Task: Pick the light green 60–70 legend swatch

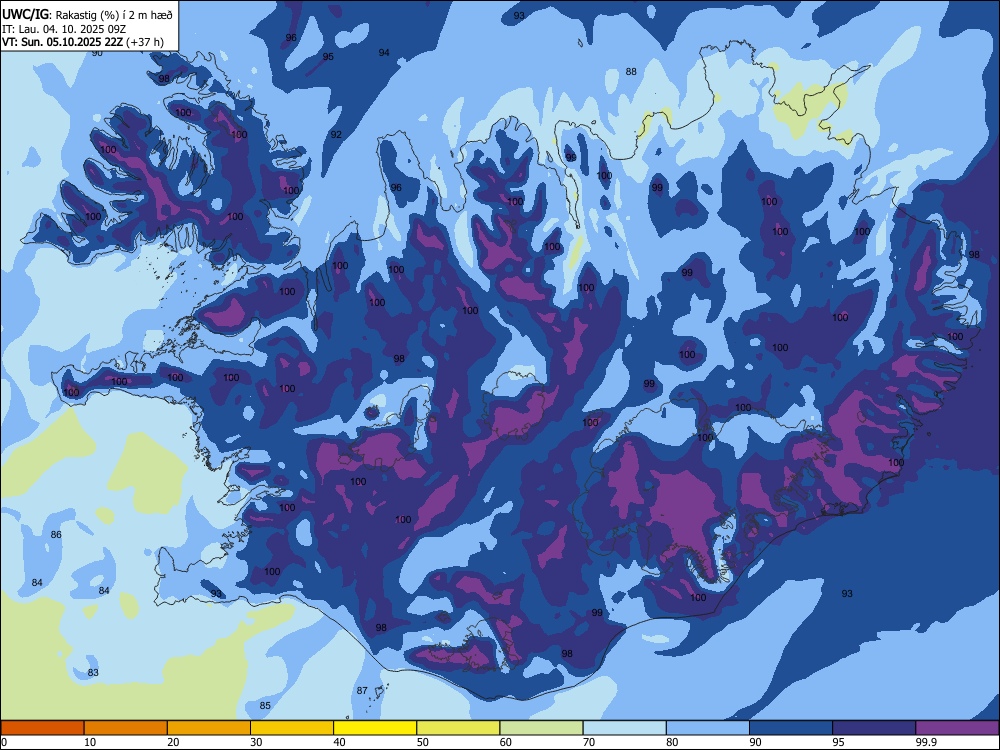Action: pyautogui.click(x=541, y=728)
